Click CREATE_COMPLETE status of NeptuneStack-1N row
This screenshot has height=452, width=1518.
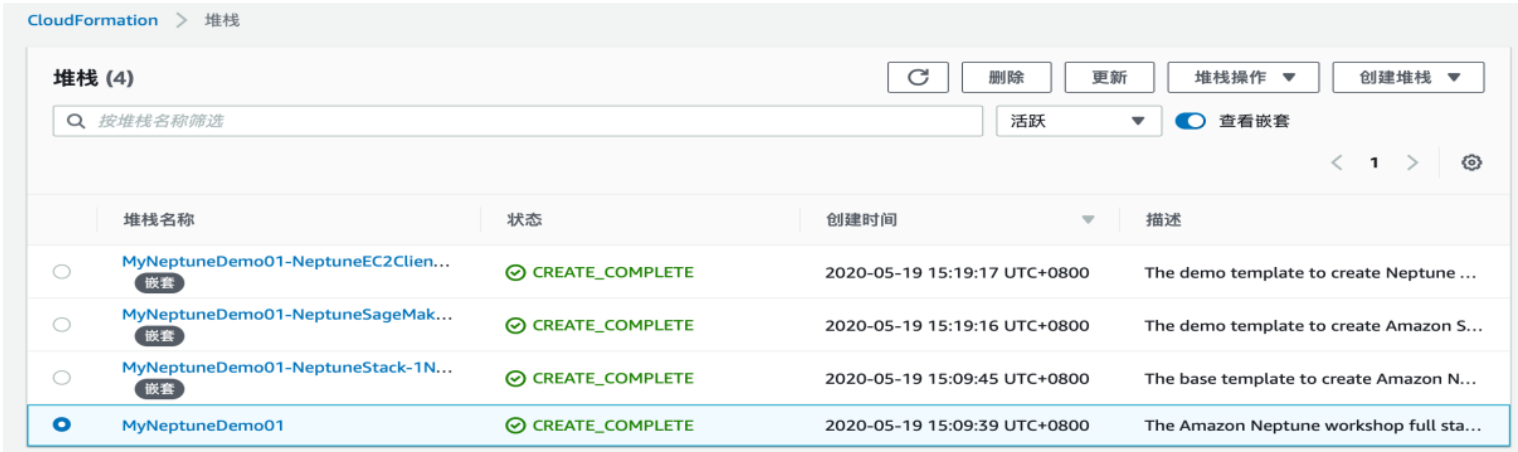[612, 378]
